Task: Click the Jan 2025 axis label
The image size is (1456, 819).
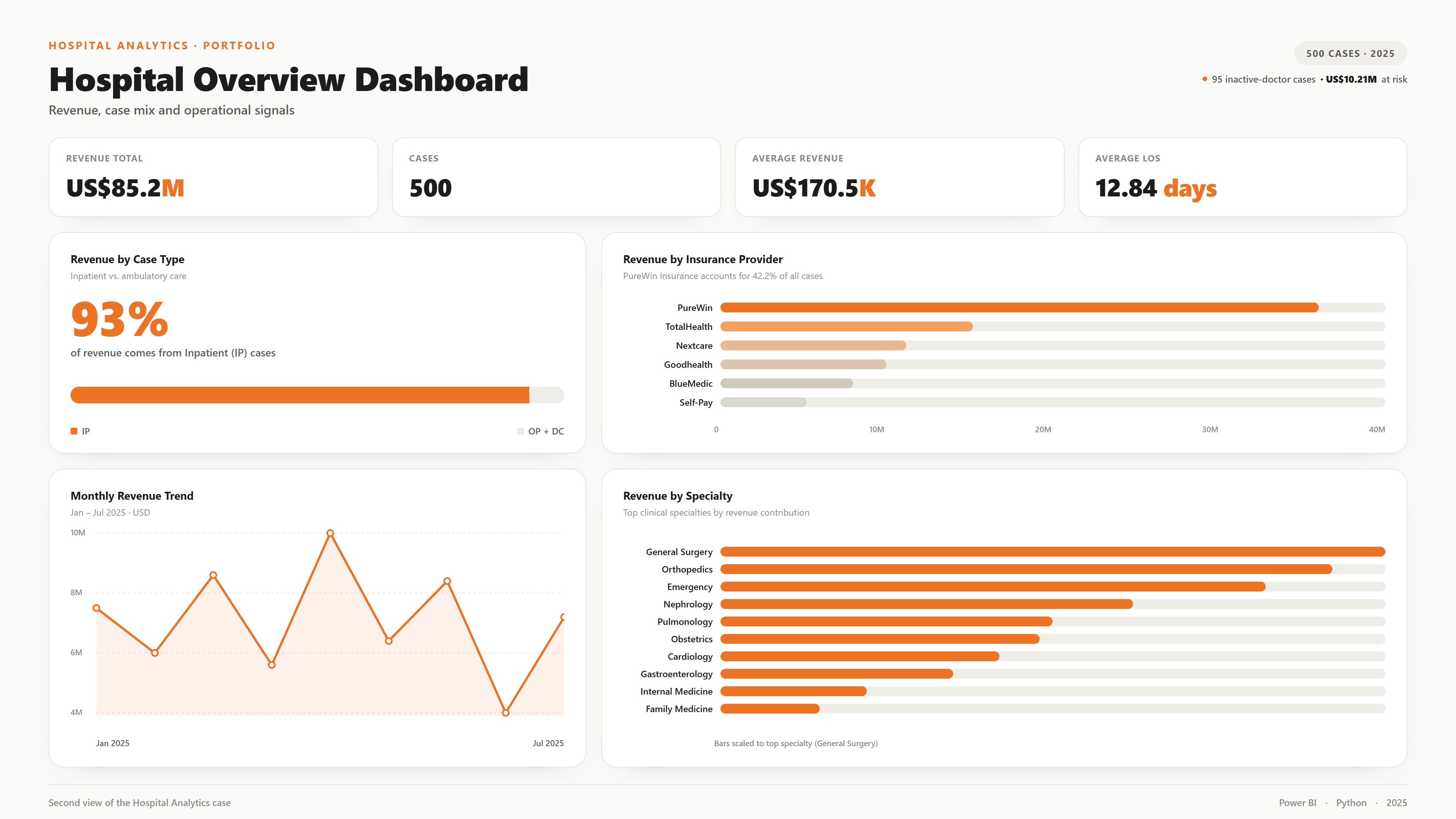Action: (113, 743)
